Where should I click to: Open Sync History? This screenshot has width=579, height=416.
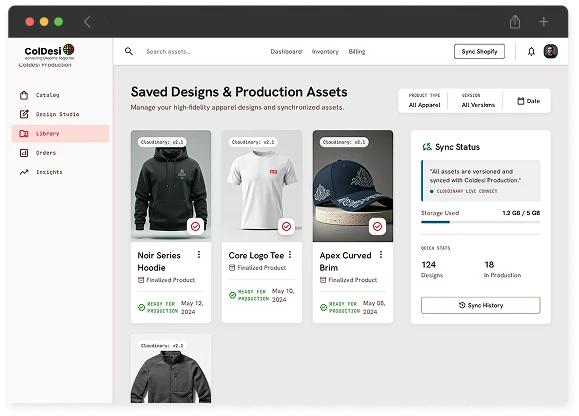pos(480,305)
